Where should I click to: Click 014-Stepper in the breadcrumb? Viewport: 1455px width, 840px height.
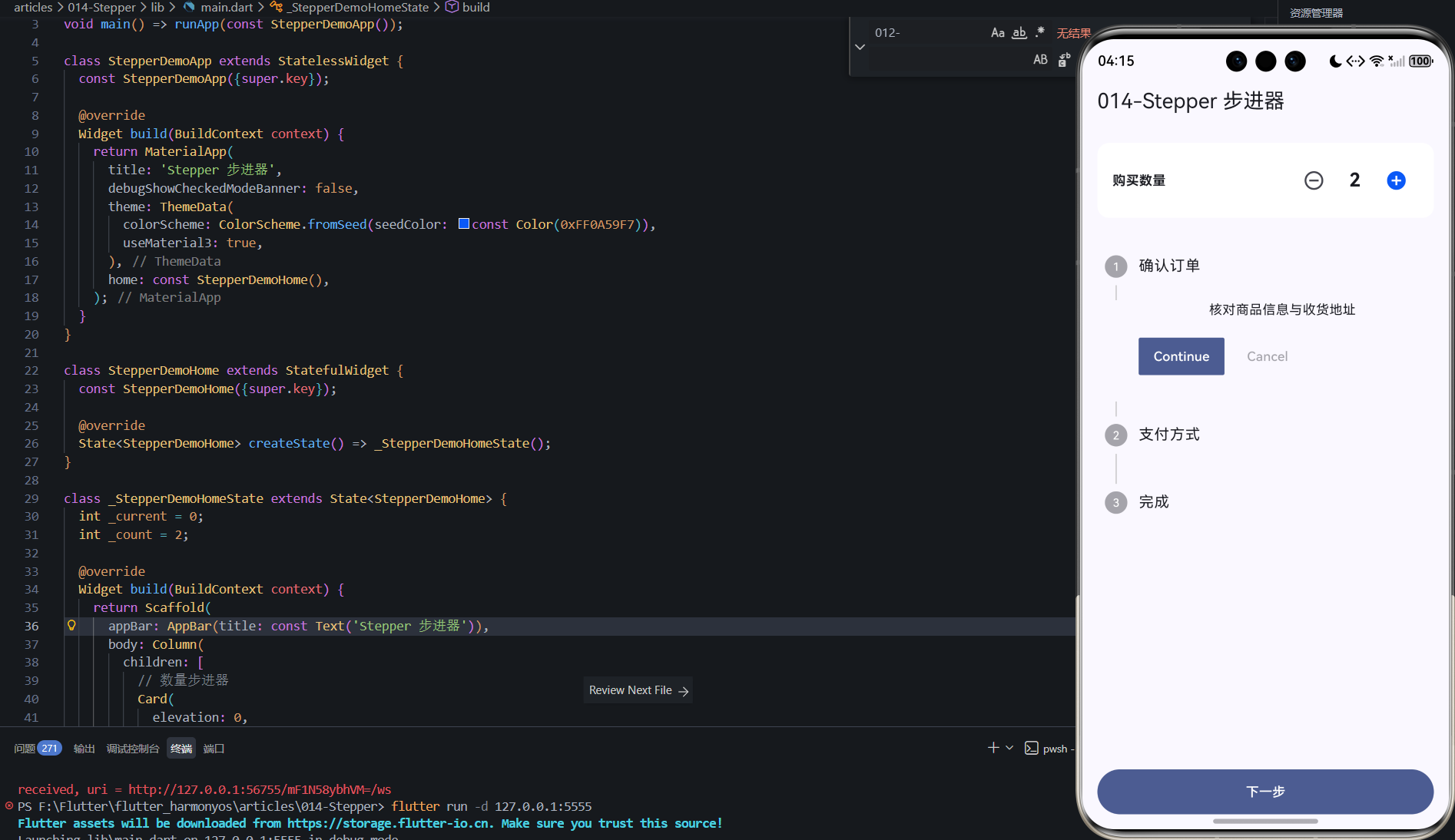101,7
